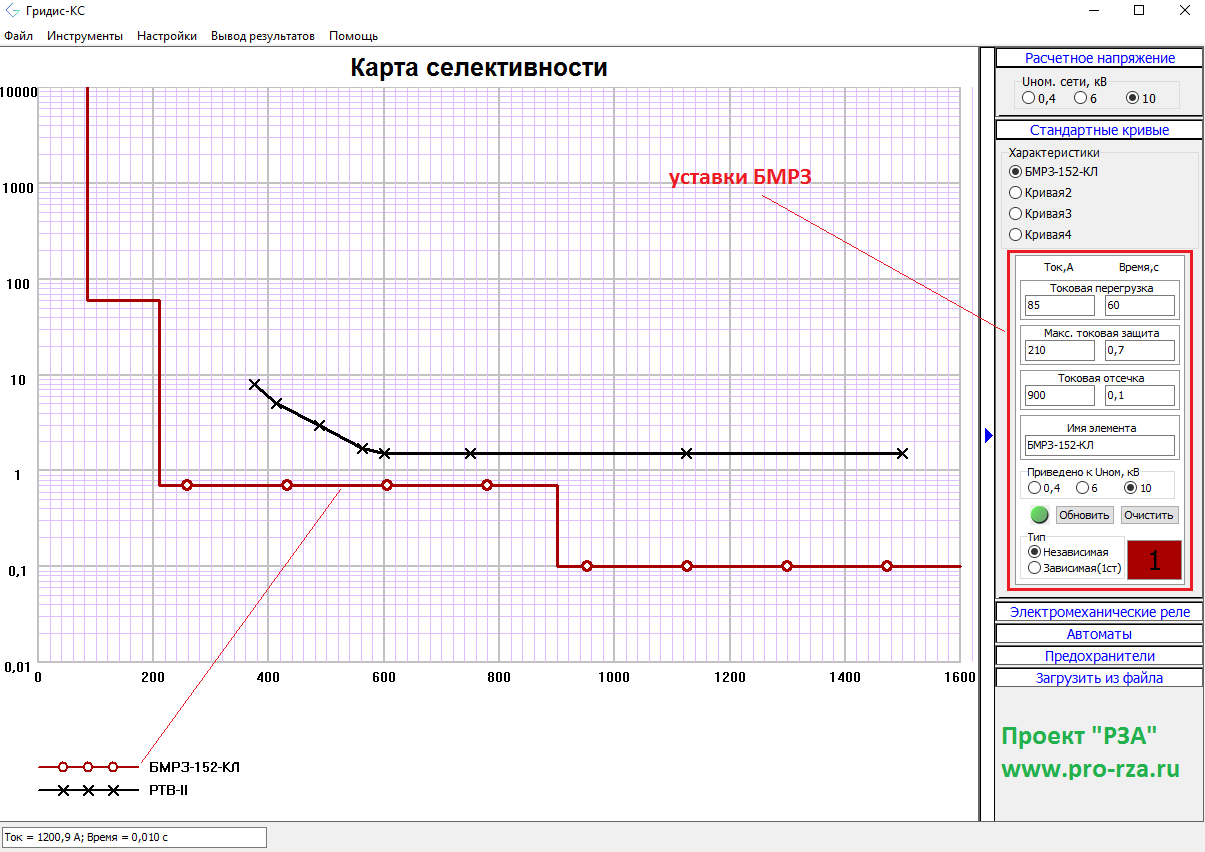Select 0,4 кВ network nominal voltage

pyautogui.click(x=1028, y=98)
